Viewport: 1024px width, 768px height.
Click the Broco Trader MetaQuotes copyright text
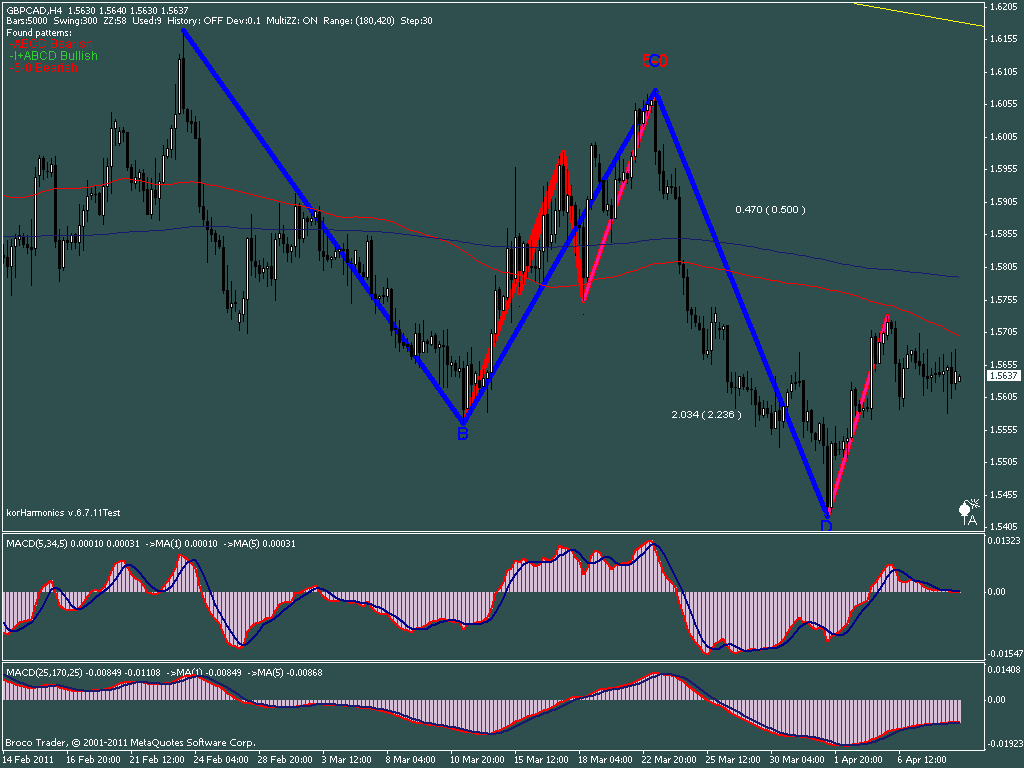[131, 743]
